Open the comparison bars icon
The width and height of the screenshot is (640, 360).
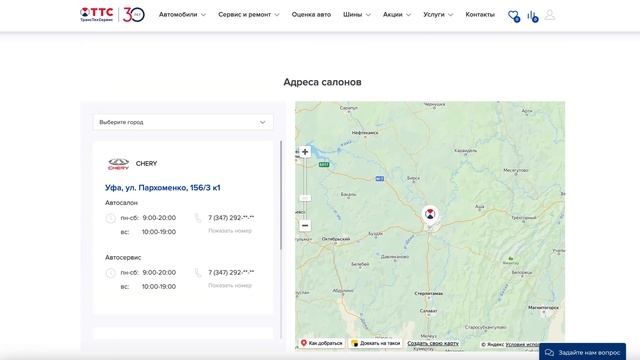[x=532, y=16]
